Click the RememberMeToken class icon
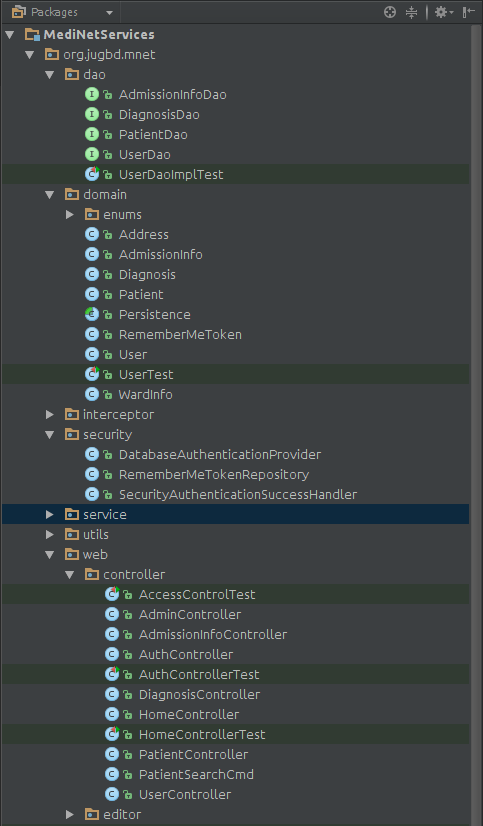Viewport: 483px width, 826px height. coord(92,335)
